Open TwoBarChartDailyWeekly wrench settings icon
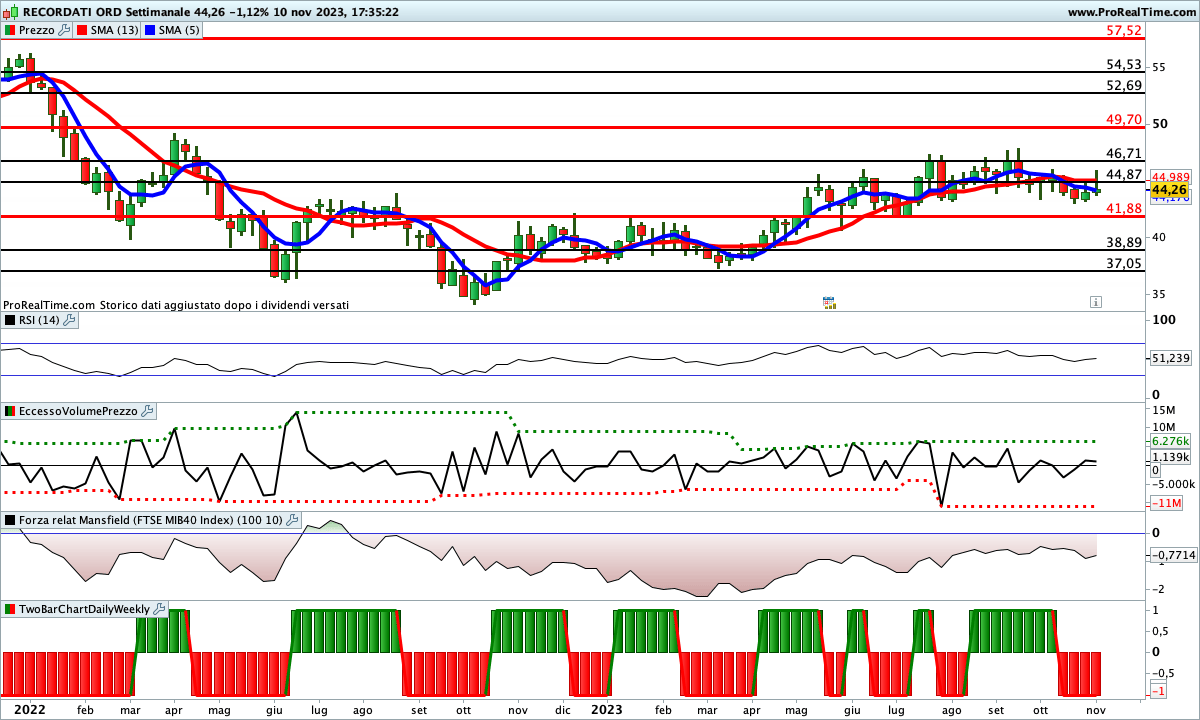The image size is (1200, 720). (x=160, y=609)
